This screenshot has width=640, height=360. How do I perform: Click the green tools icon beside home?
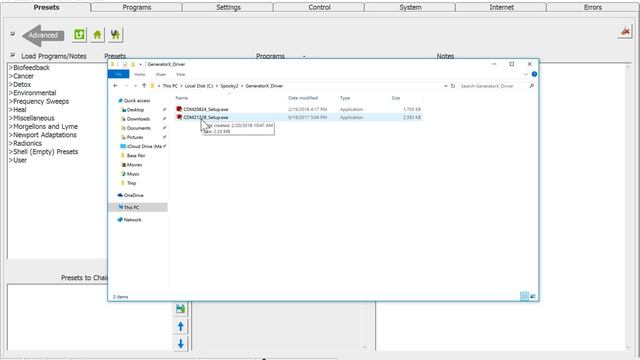[116, 35]
